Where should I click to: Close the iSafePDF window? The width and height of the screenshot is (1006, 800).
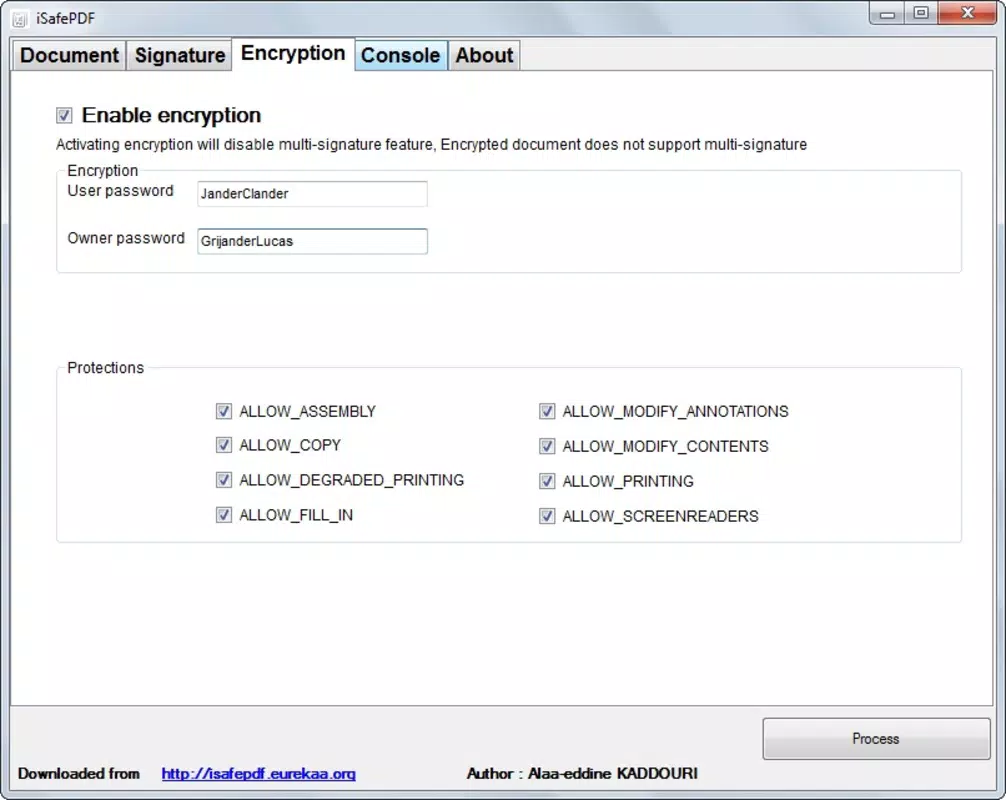968,13
